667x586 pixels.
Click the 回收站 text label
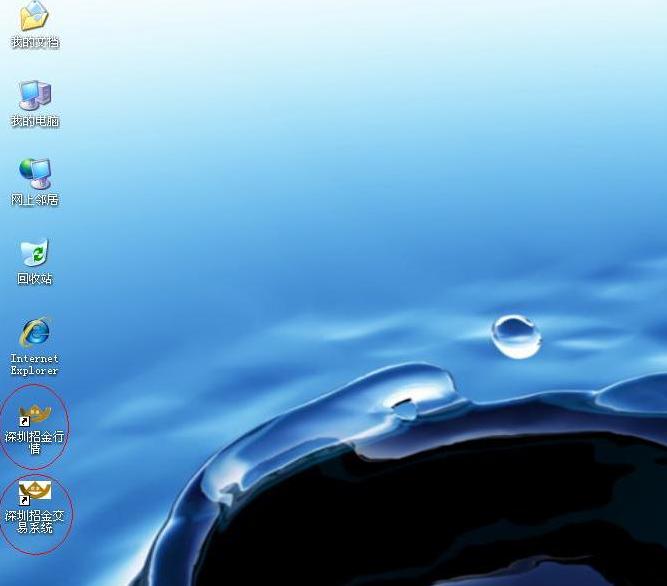pos(35,279)
